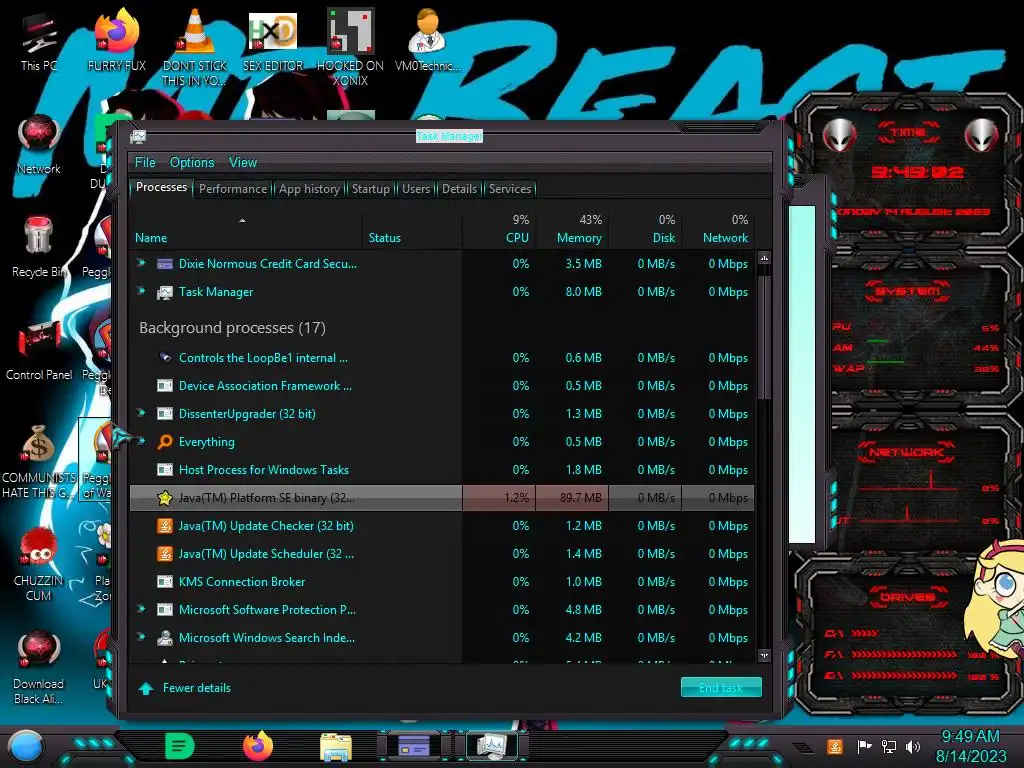Select the KMS Connection Broker row

point(442,581)
